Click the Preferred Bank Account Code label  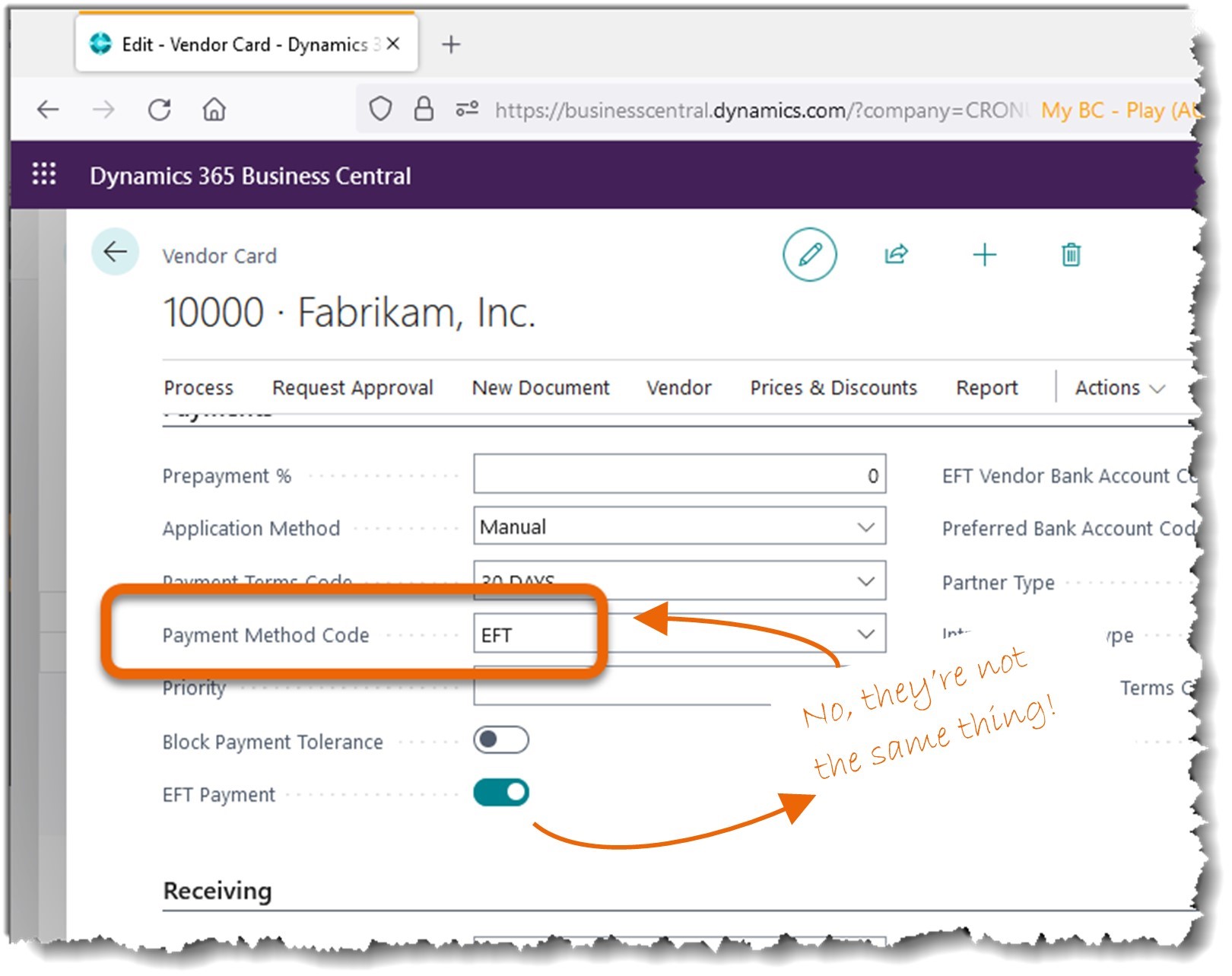point(1069,529)
